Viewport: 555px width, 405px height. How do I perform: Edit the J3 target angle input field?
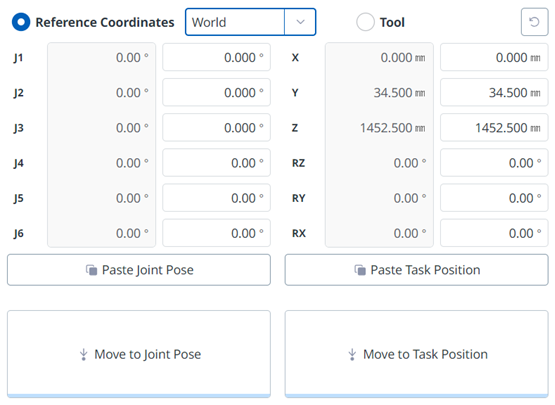[216, 127]
